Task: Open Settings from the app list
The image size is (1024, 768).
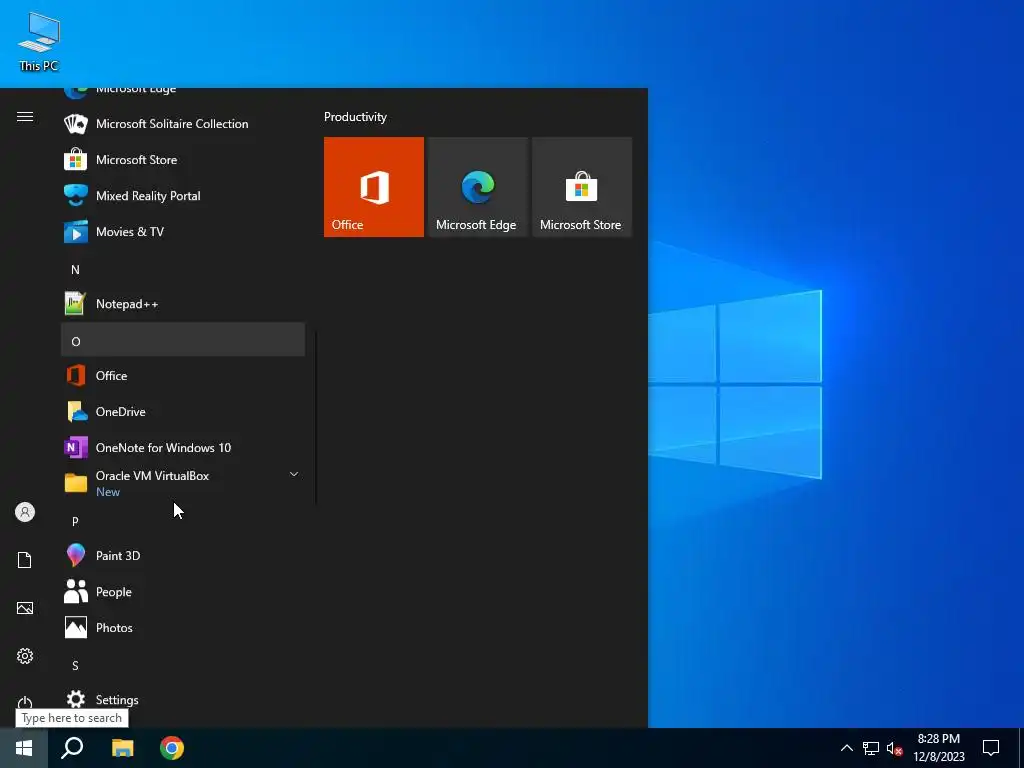Action: click(183, 699)
